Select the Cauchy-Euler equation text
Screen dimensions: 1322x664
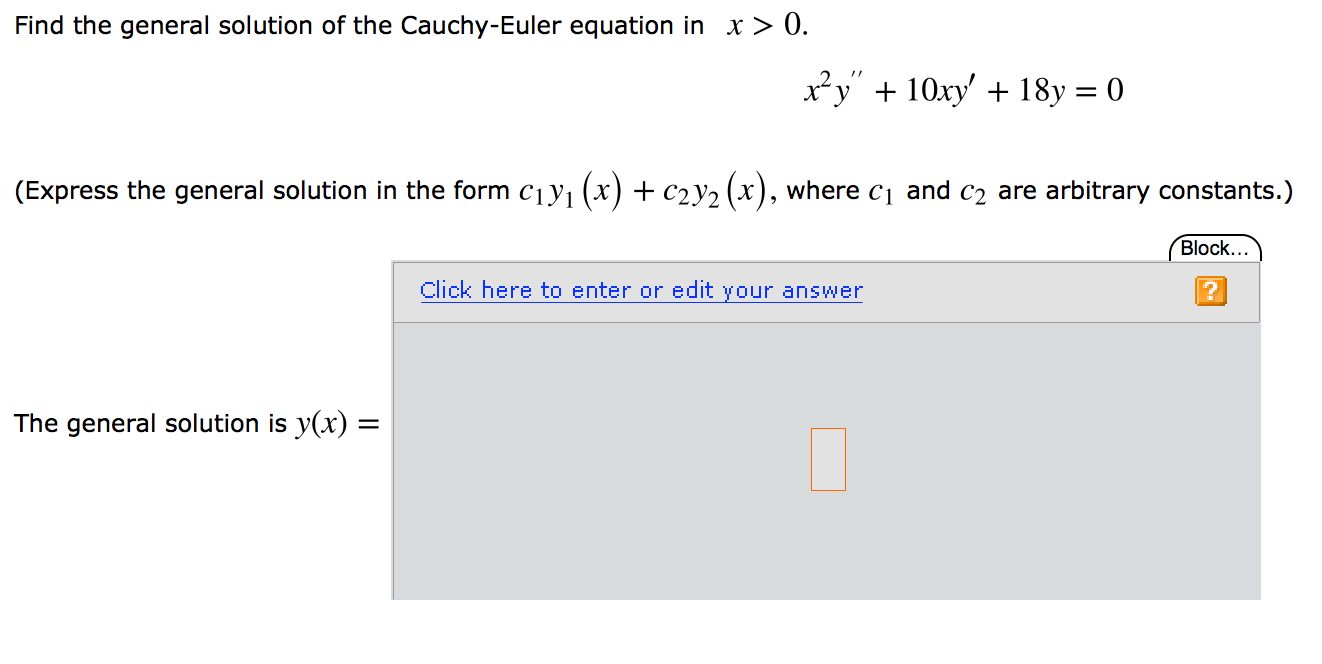963,88
